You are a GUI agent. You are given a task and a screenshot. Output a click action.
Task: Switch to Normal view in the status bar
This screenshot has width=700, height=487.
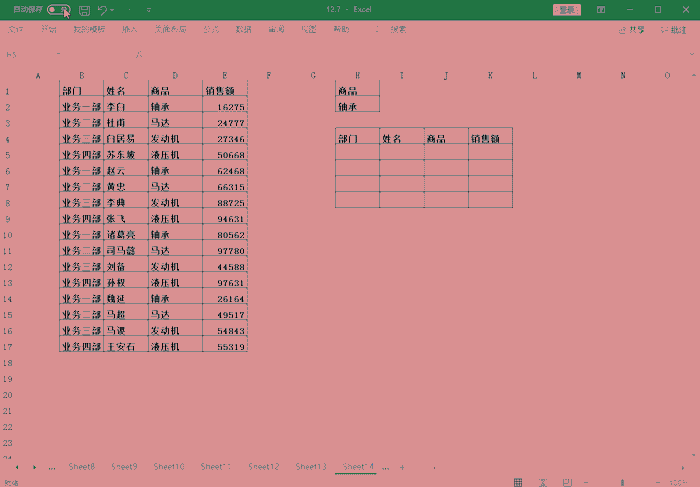point(517,481)
